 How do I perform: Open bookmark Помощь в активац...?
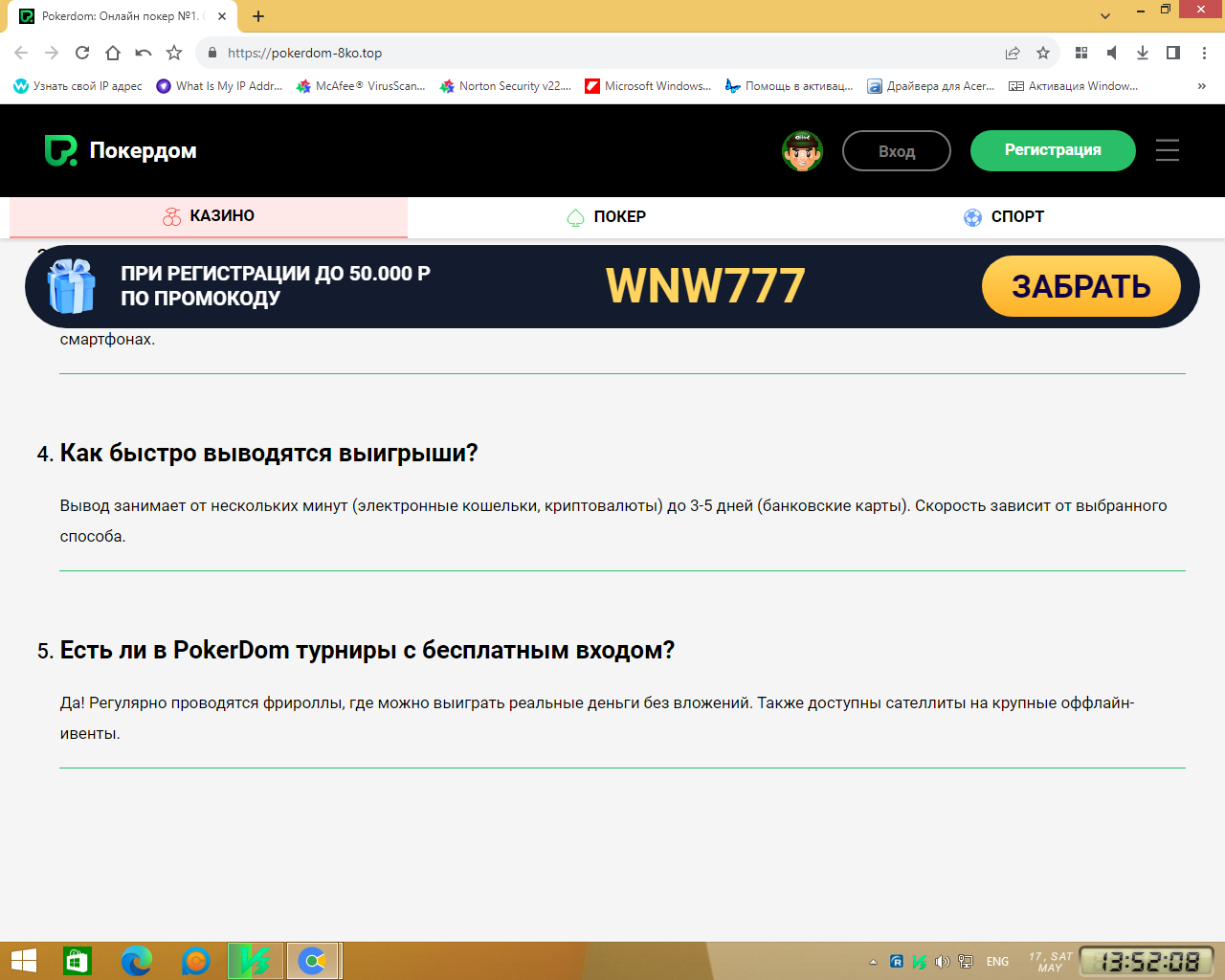pos(789,86)
